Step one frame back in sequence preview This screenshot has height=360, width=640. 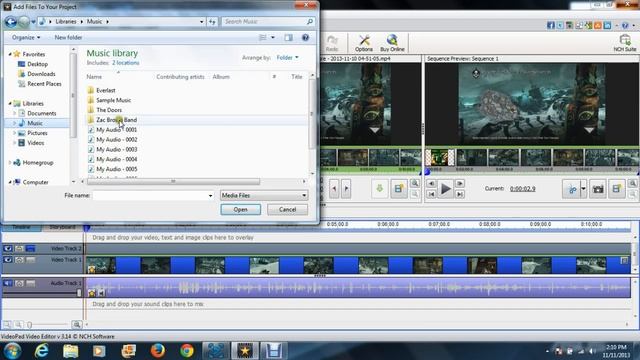tap(431, 184)
